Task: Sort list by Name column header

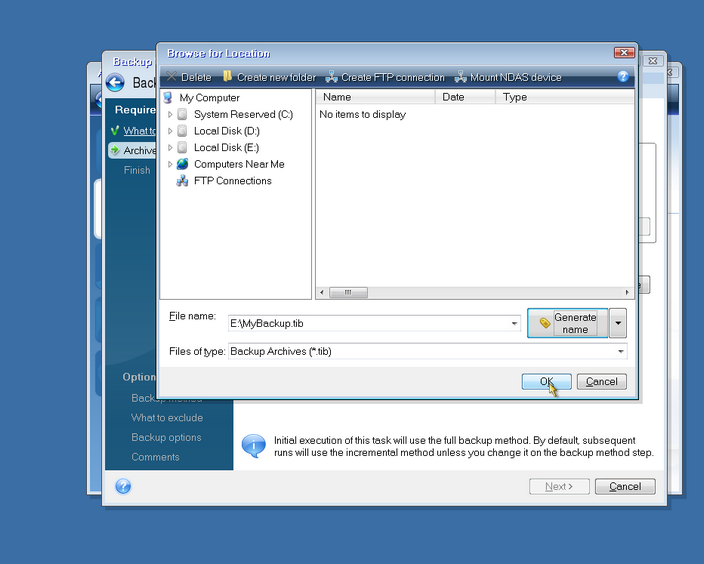Action: (x=375, y=97)
